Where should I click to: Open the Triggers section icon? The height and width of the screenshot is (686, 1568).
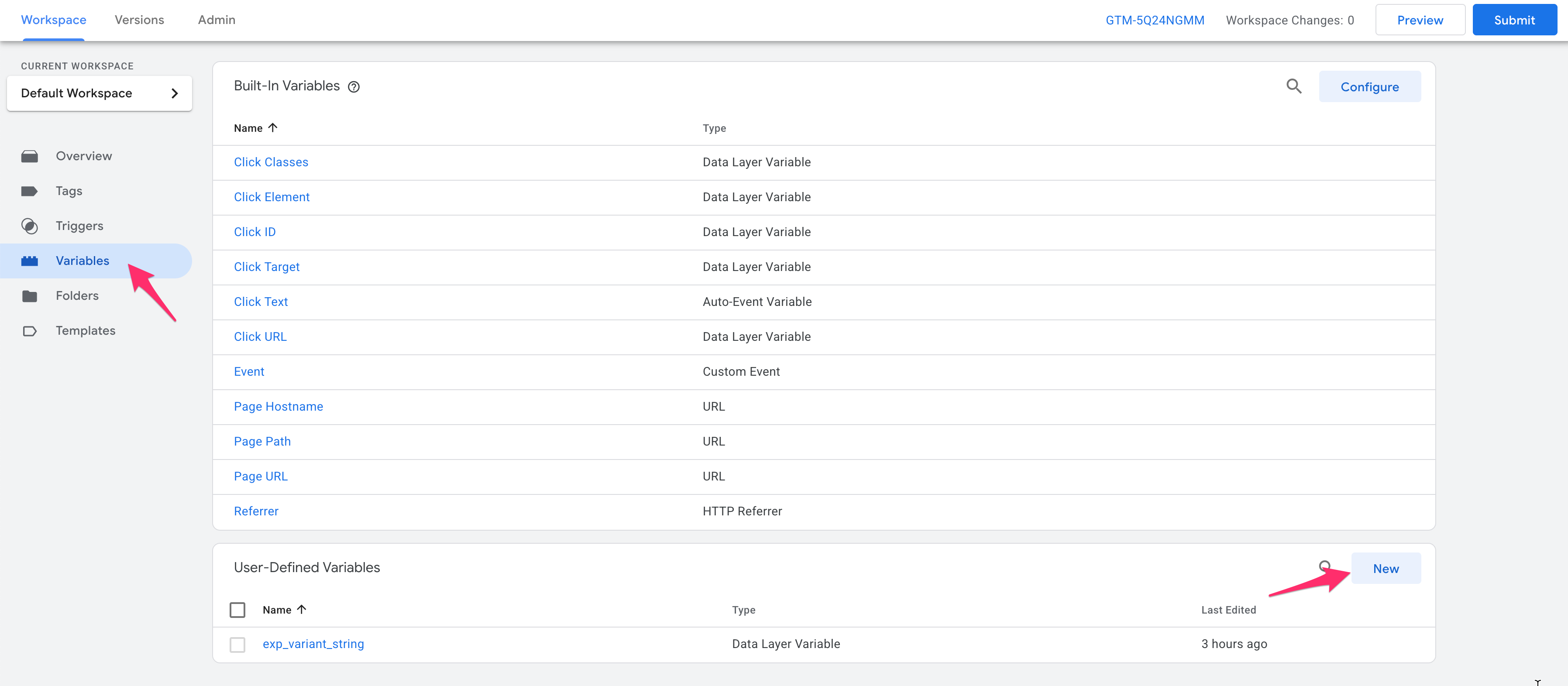(x=30, y=225)
